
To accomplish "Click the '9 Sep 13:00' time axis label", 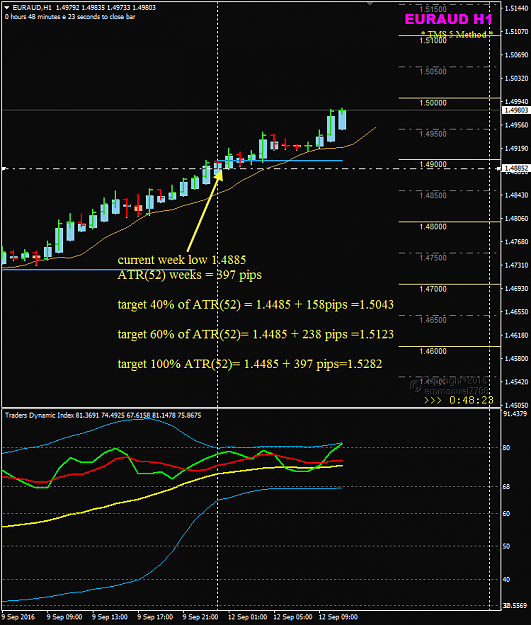I will (x=110, y=617).
